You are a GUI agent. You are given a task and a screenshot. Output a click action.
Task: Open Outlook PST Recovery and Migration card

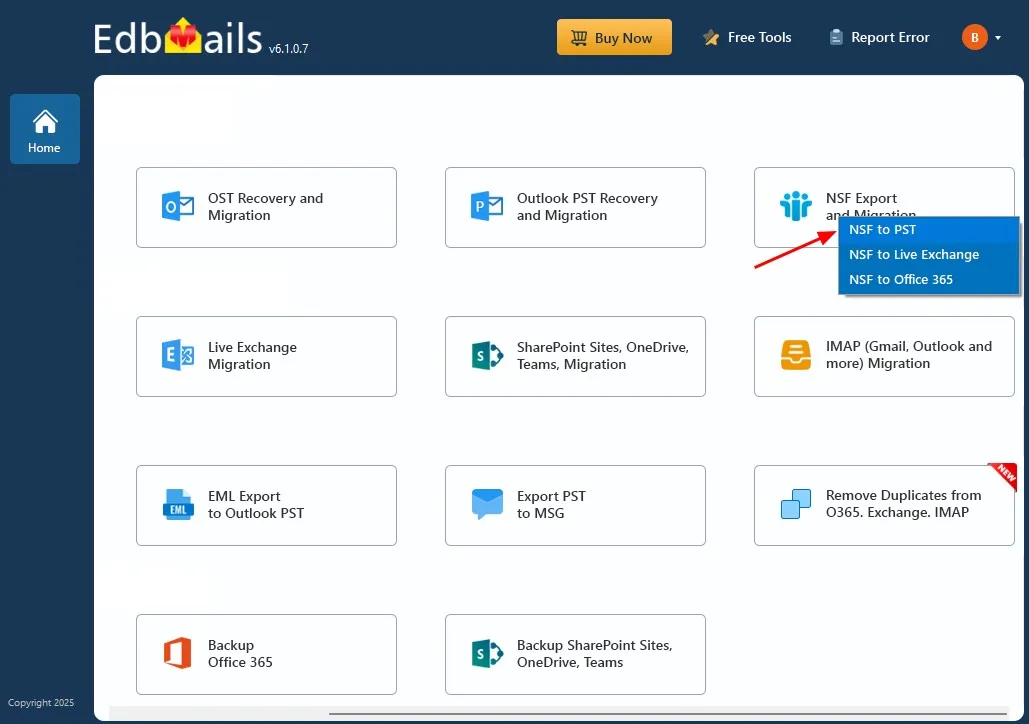575,207
